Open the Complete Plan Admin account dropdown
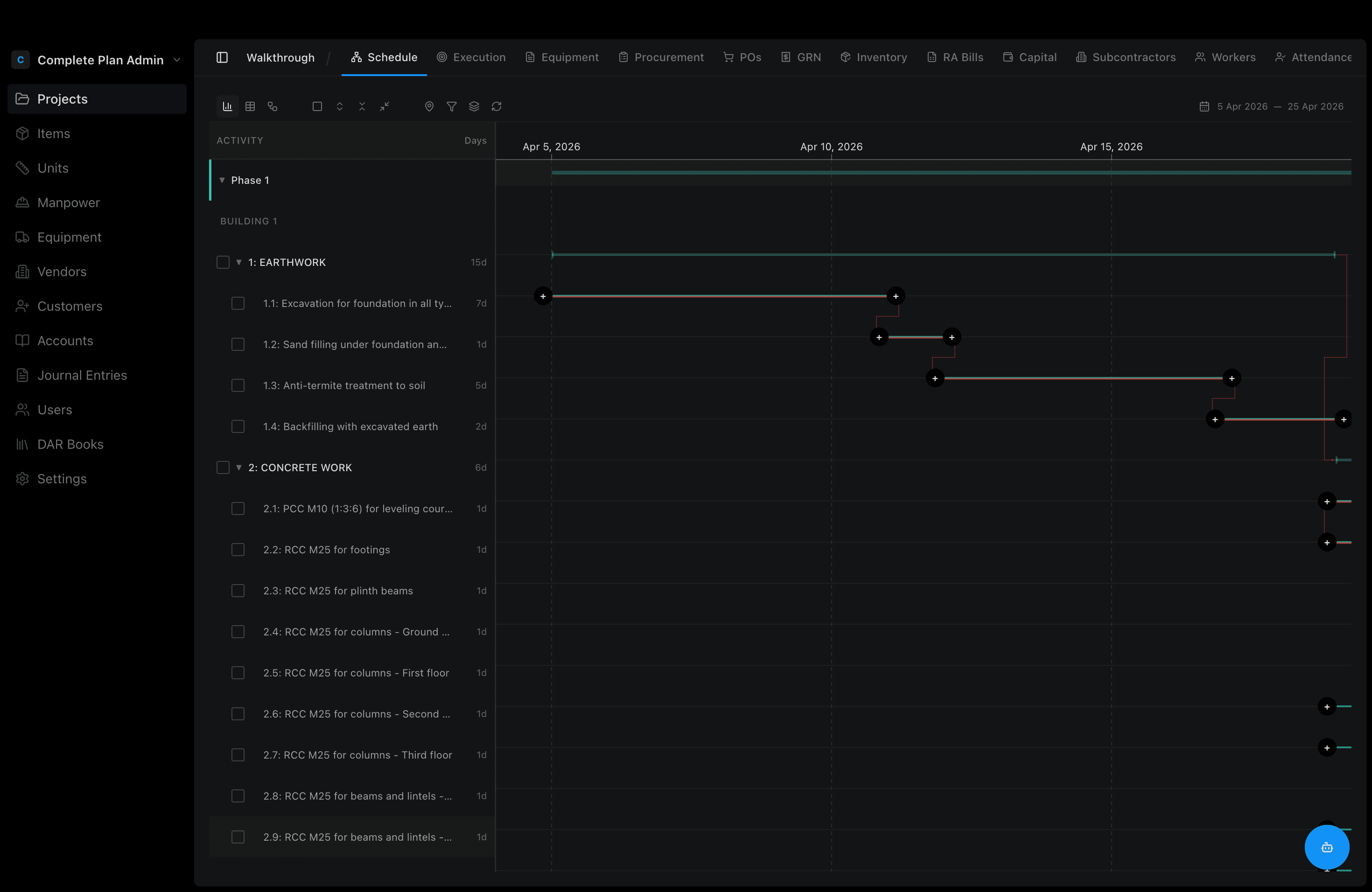The image size is (1372, 892). pyautogui.click(x=177, y=59)
